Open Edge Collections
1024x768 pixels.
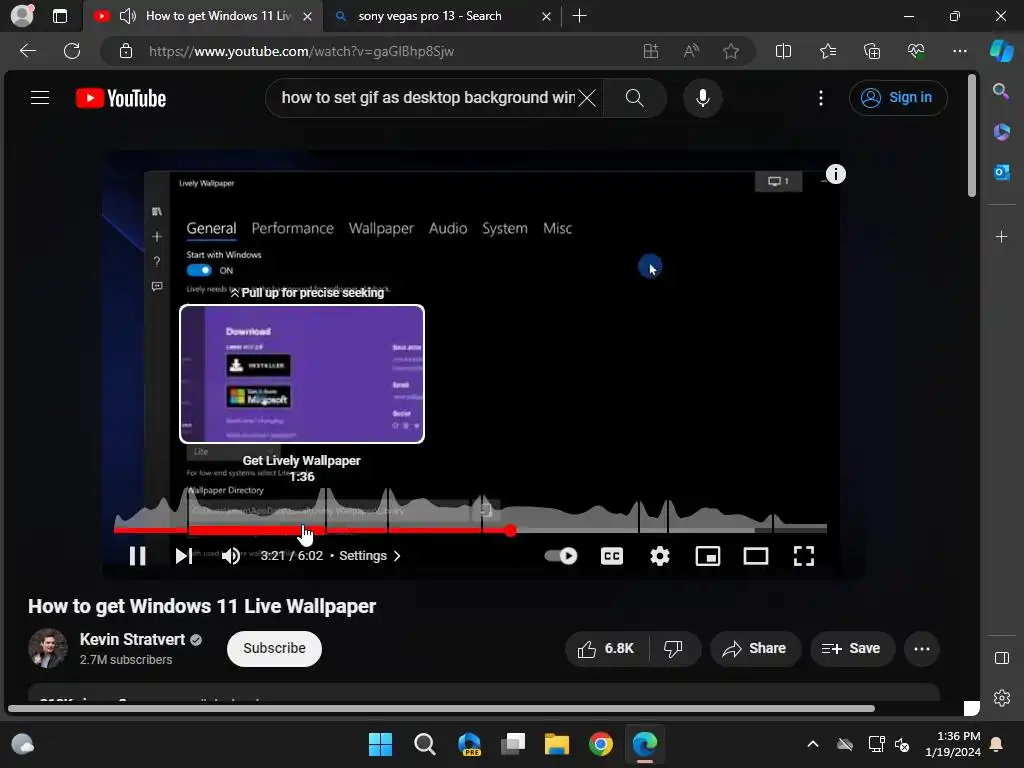872,51
